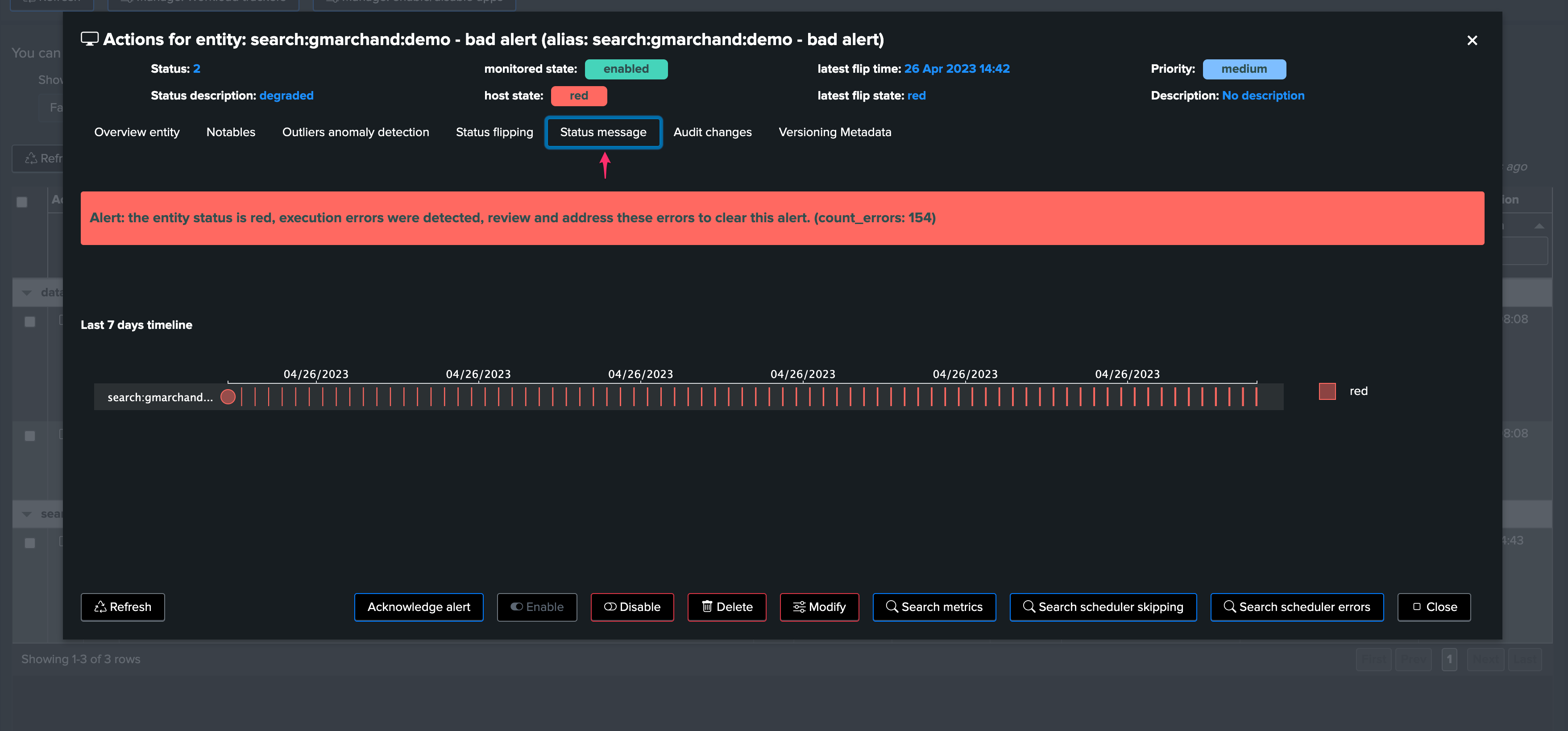Collapse the 'sea' group in background table
1568x731 pixels.
27,514
